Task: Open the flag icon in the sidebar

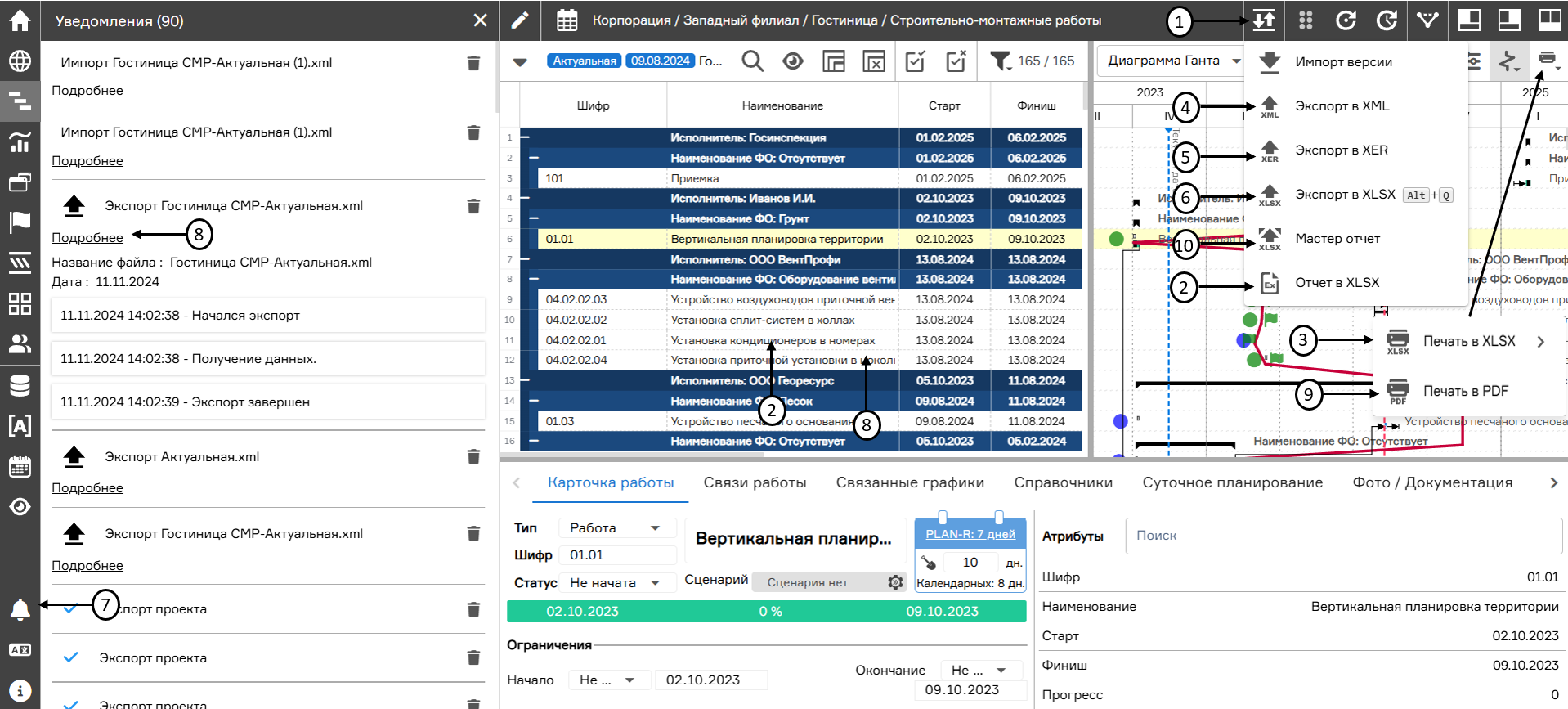Action: 20,221
